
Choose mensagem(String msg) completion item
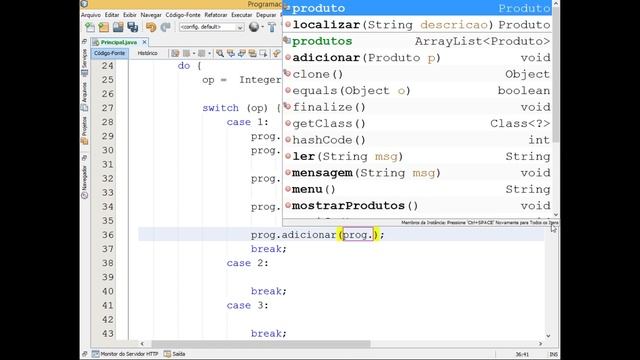coord(417,173)
